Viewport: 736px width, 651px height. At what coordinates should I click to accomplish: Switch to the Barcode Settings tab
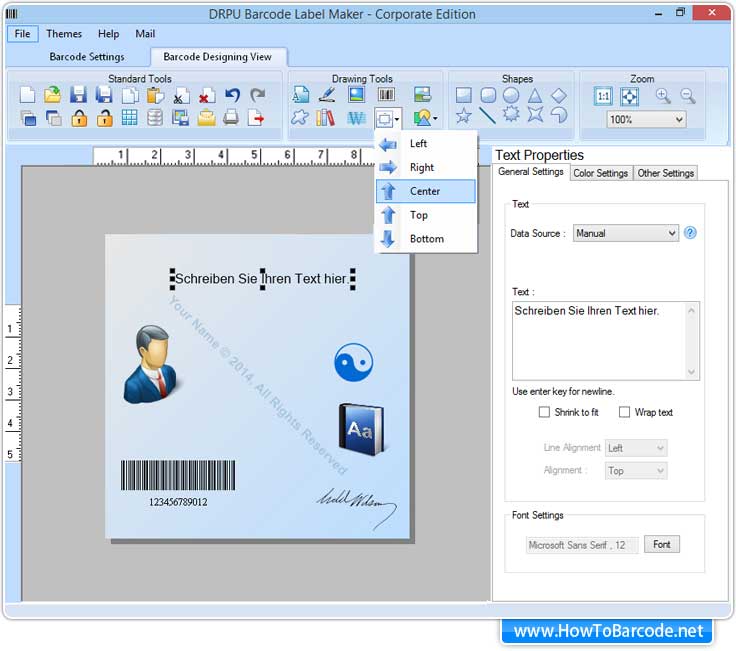[87, 57]
